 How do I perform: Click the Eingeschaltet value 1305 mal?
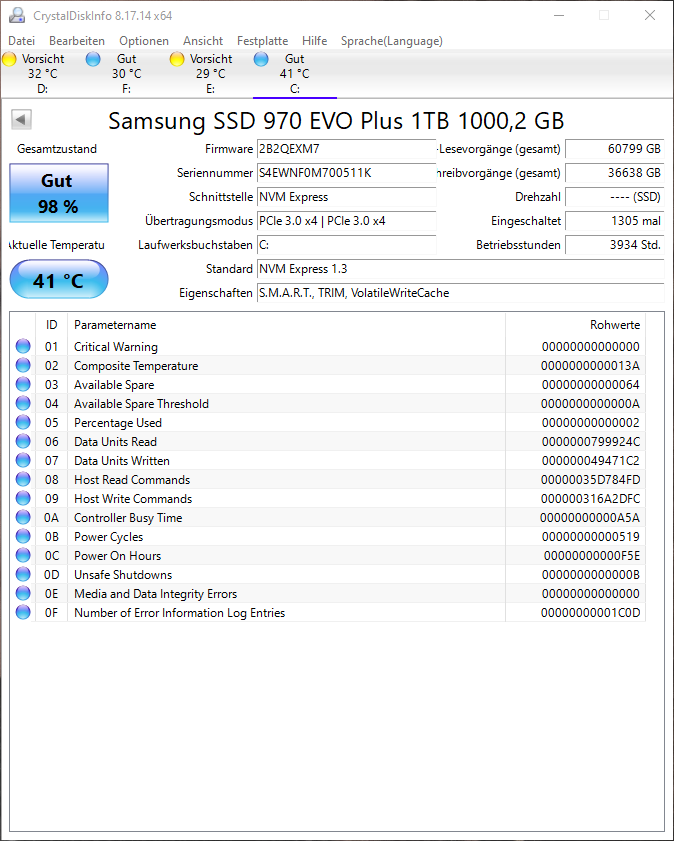[x=614, y=221]
